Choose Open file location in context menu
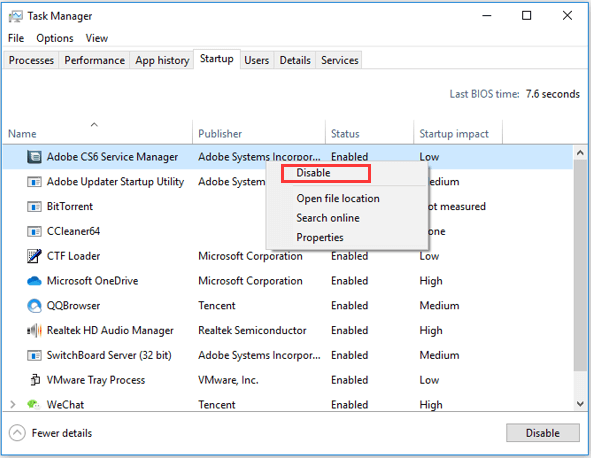 pyautogui.click(x=338, y=199)
